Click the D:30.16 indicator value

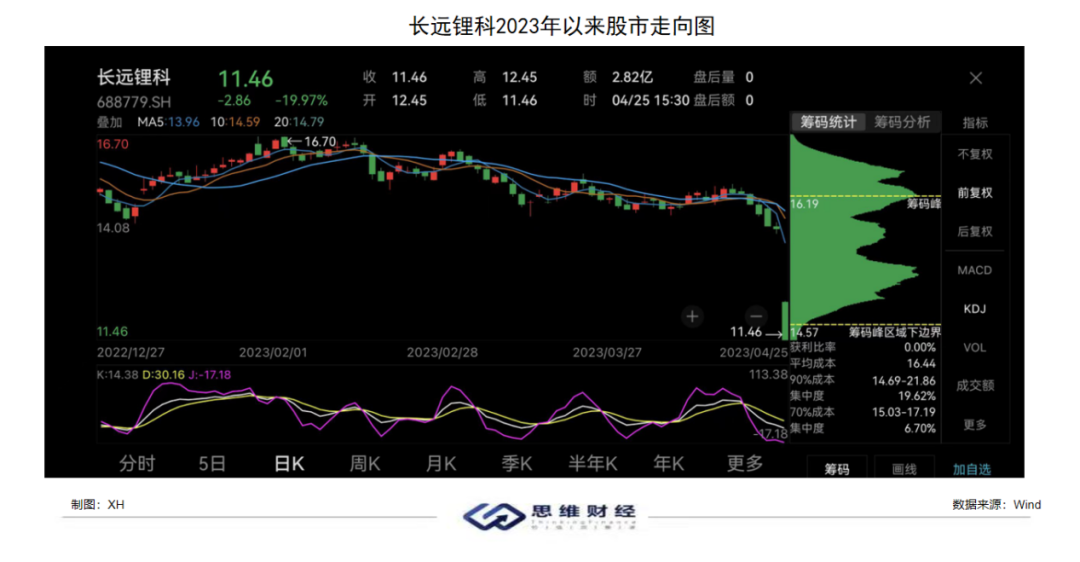click(x=163, y=375)
